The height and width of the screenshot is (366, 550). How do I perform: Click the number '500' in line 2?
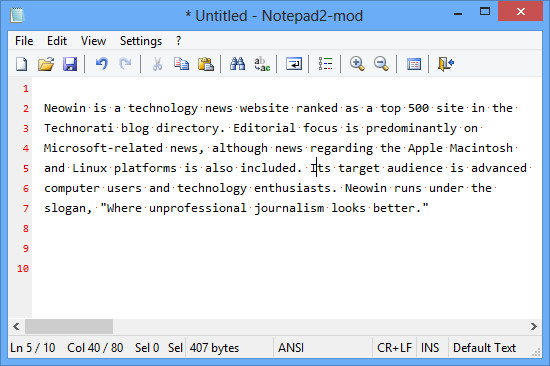coord(418,108)
